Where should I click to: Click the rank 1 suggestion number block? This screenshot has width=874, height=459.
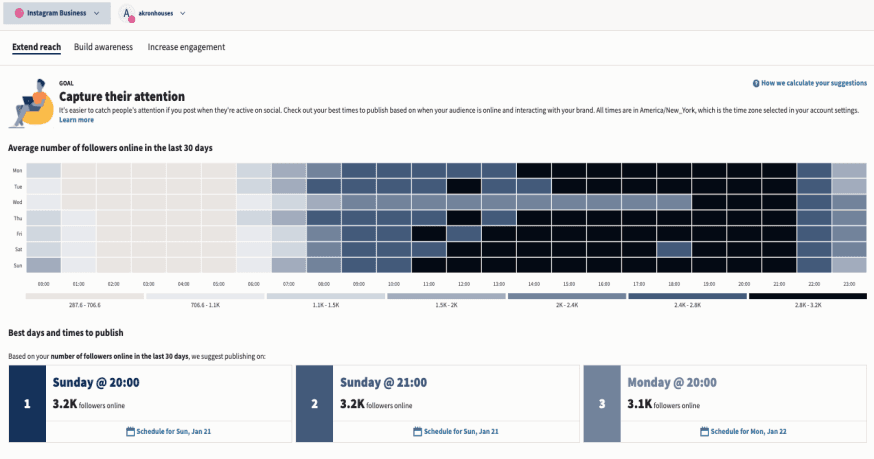[27, 404]
